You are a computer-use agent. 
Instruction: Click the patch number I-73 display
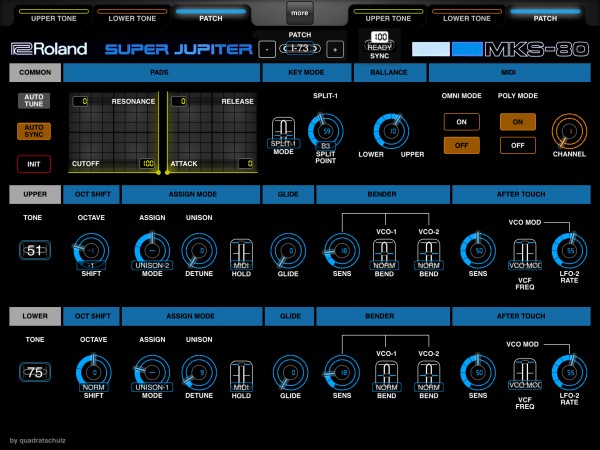[300, 49]
